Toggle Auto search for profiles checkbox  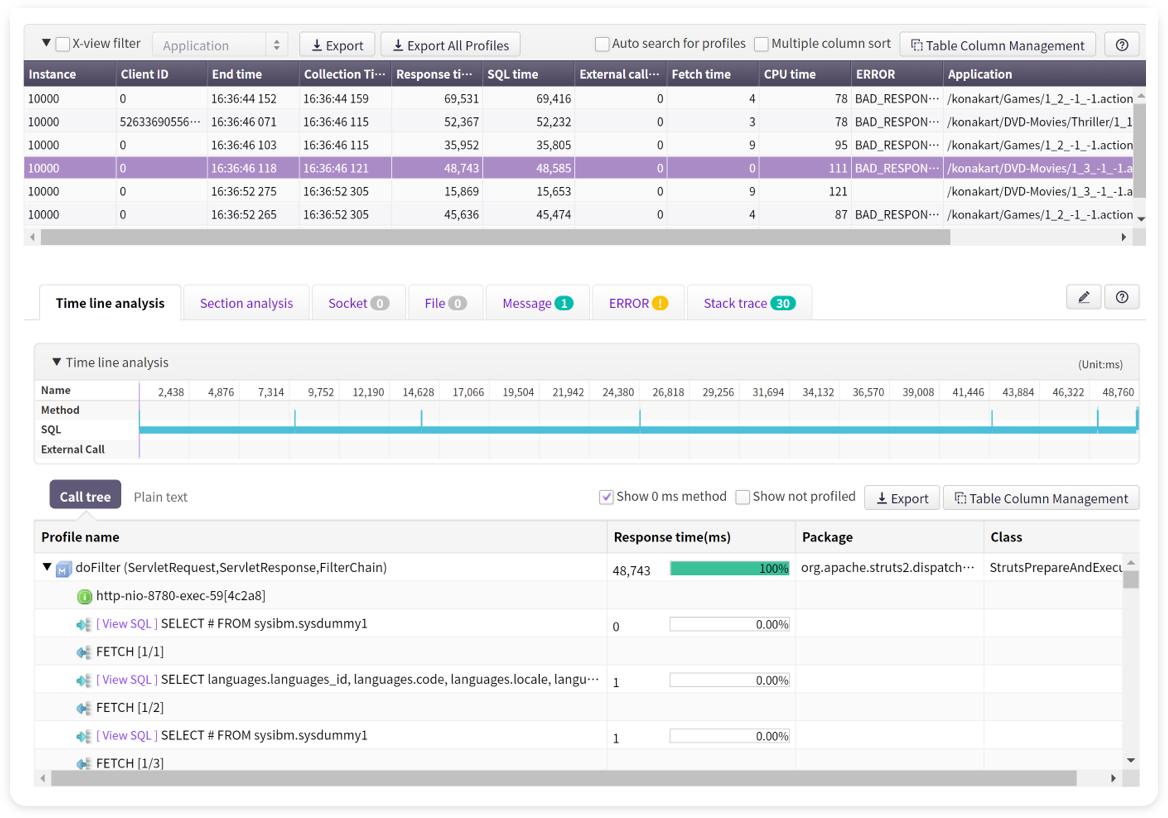pos(602,44)
